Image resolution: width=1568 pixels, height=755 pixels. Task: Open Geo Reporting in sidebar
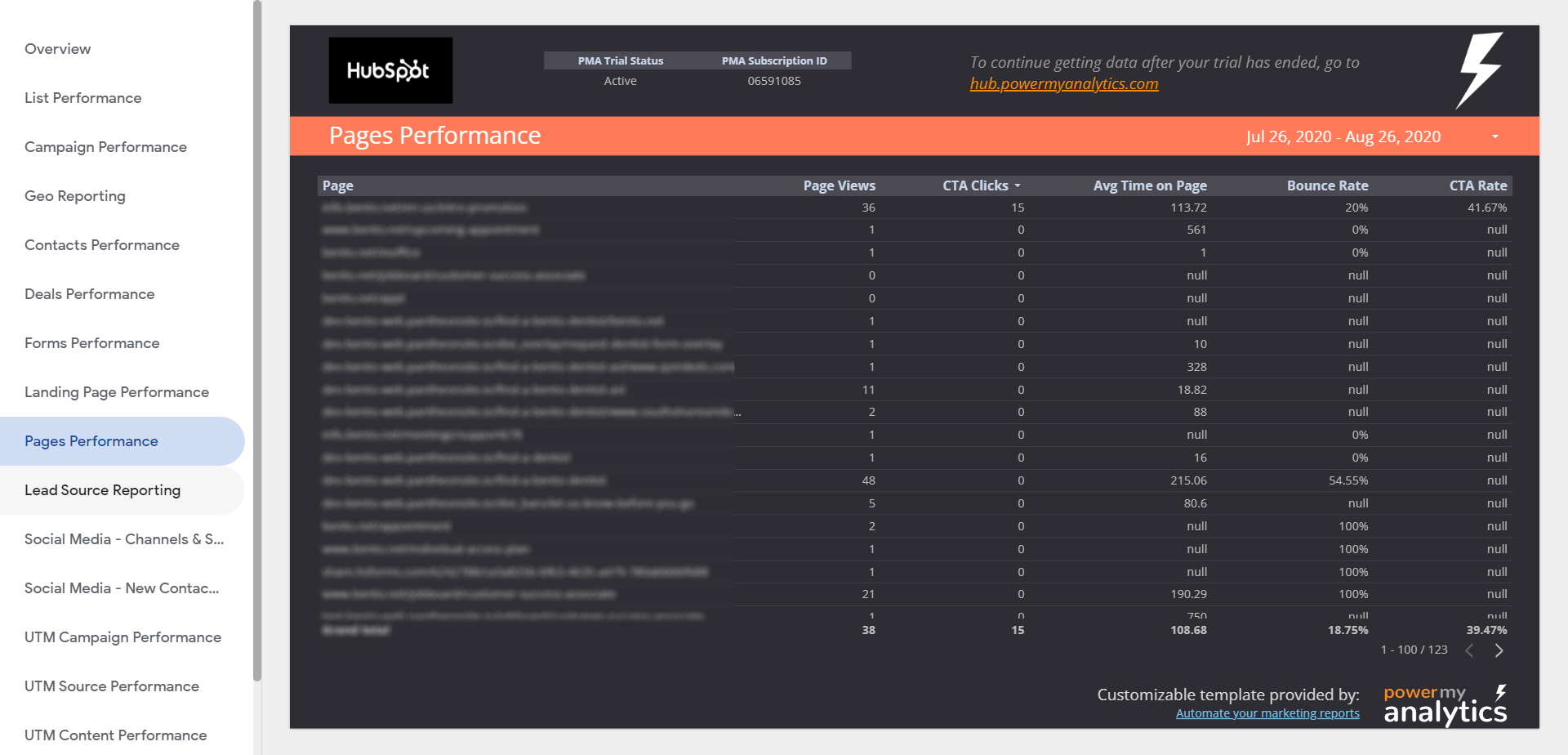click(75, 196)
